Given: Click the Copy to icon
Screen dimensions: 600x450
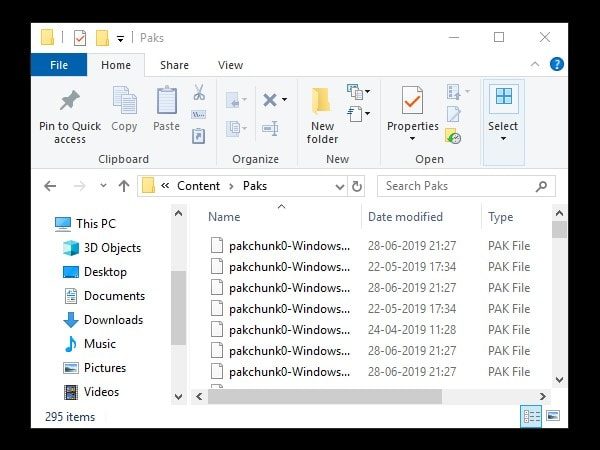Looking at the screenshot, I should 233,129.
